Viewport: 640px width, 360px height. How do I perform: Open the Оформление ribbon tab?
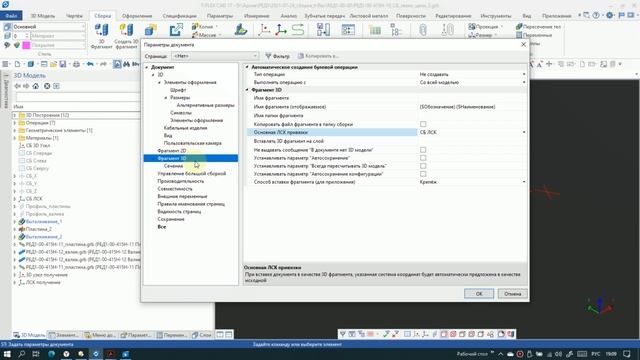point(137,16)
